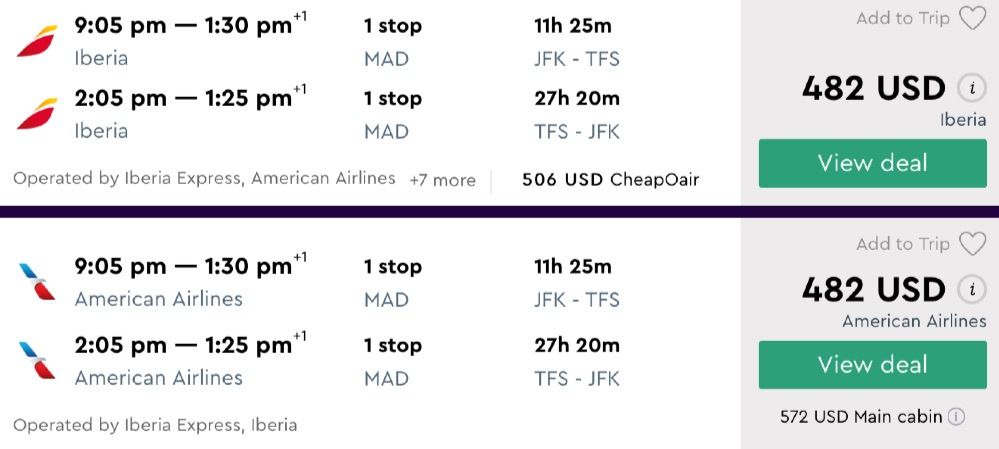
Task: Toggle the heart icon on American Airlines result
Action: (972, 244)
